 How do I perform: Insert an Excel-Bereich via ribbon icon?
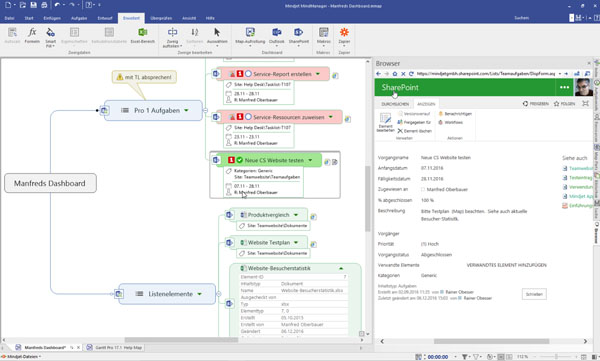tap(142, 35)
